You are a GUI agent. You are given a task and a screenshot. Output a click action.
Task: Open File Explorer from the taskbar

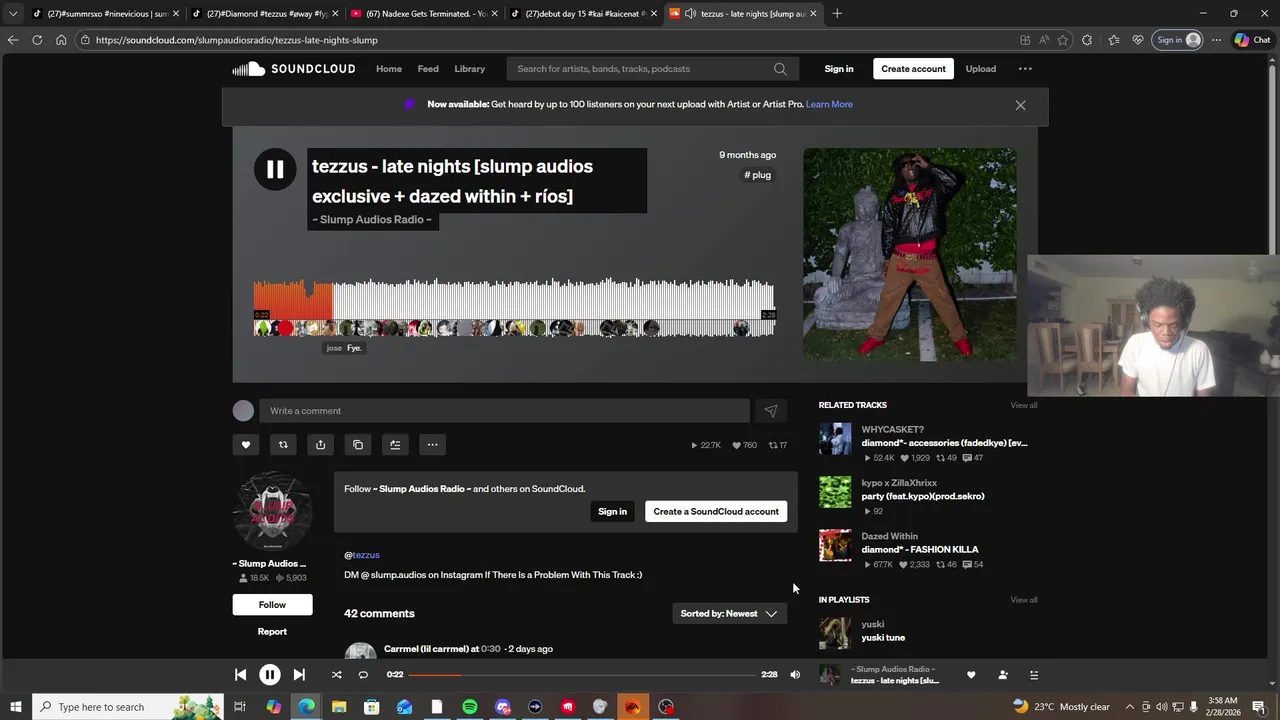pos(339,707)
